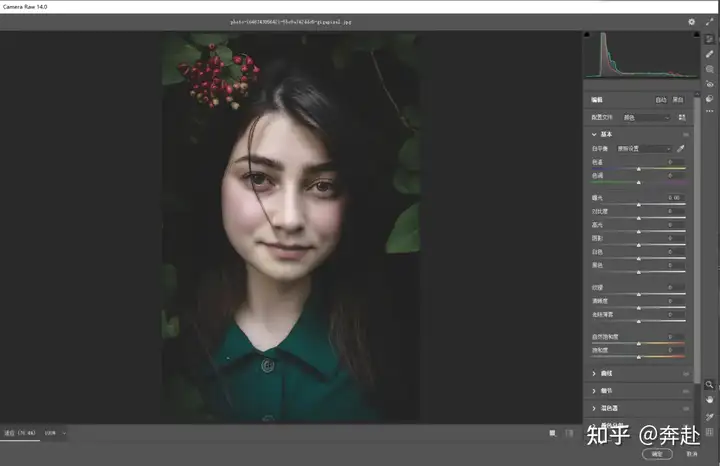This screenshot has width=720, height=466.
Task: Click the 对比度 contrast slider handle
Action: (x=639, y=219)
